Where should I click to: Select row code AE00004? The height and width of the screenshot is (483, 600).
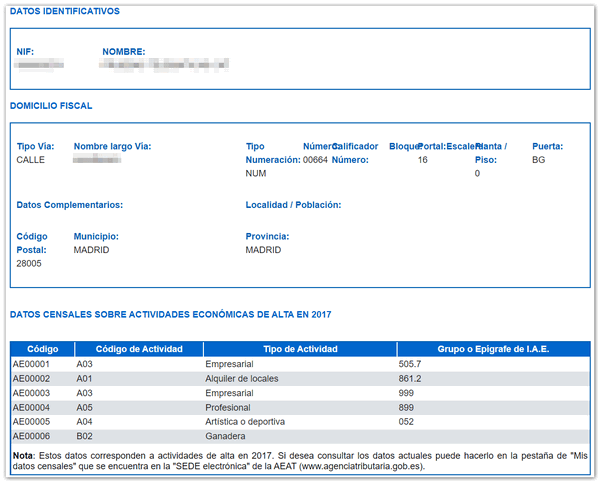pyautogui.click(x=31, y=408)
